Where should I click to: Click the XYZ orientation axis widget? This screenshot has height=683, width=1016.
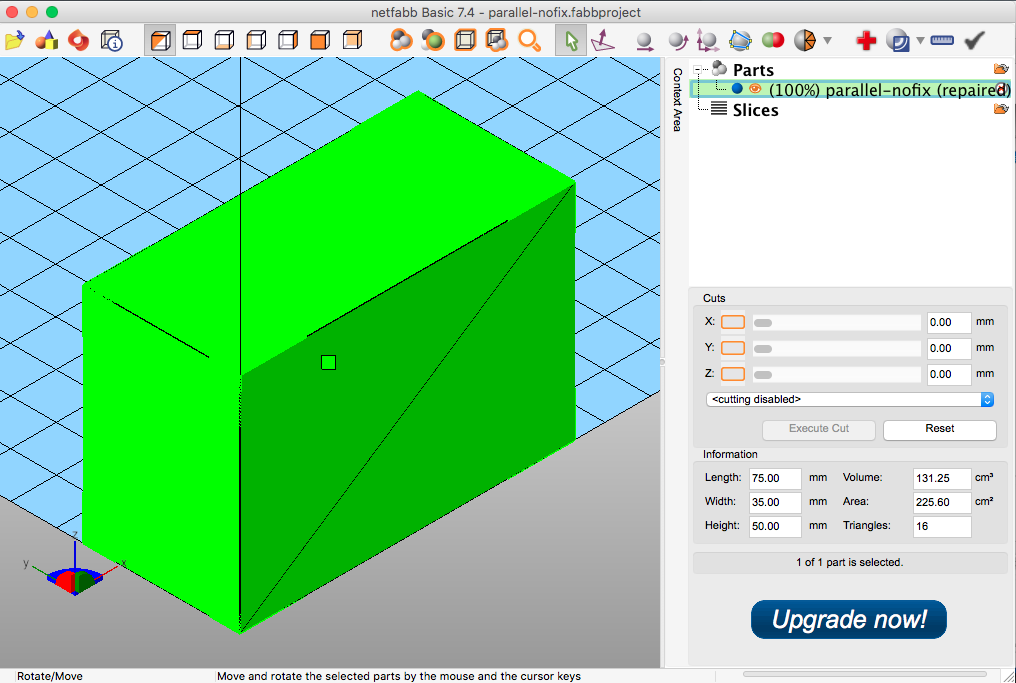(73, 566)
